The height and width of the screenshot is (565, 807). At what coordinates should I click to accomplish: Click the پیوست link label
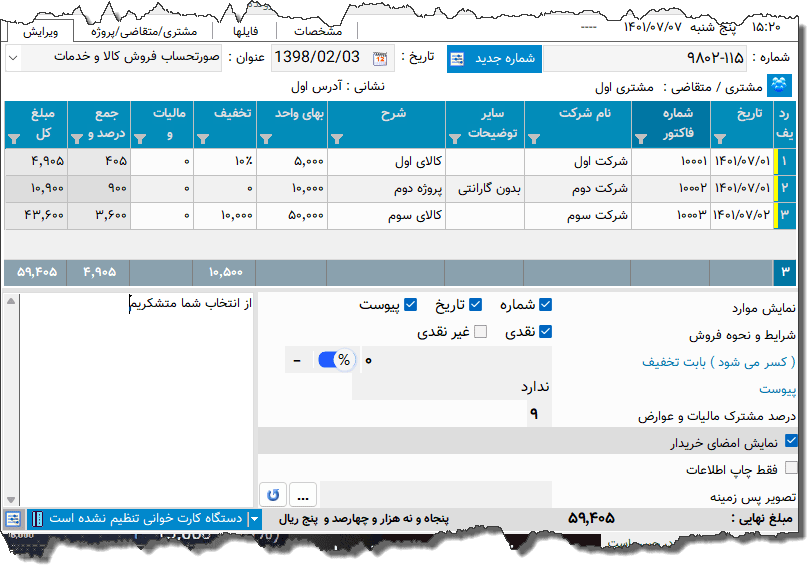777,390
